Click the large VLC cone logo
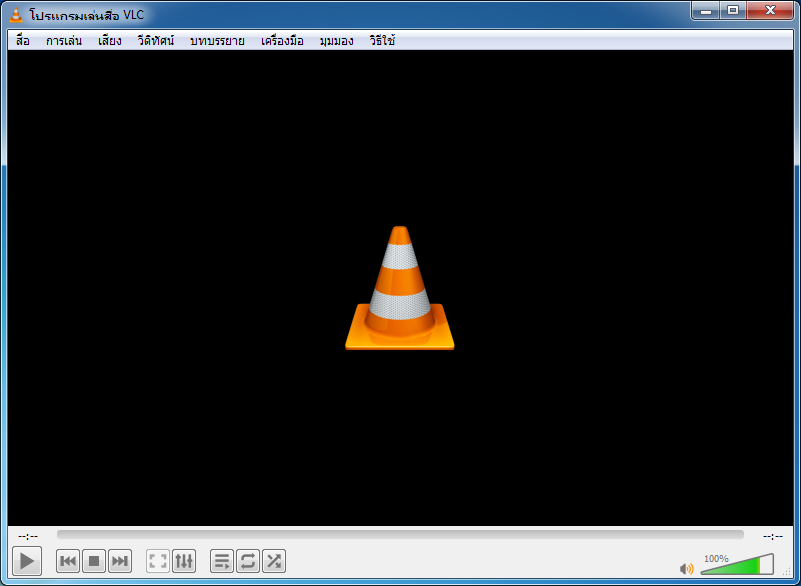Screen dimensions: 801x586 pyautogui.click(x=399, y=288)
